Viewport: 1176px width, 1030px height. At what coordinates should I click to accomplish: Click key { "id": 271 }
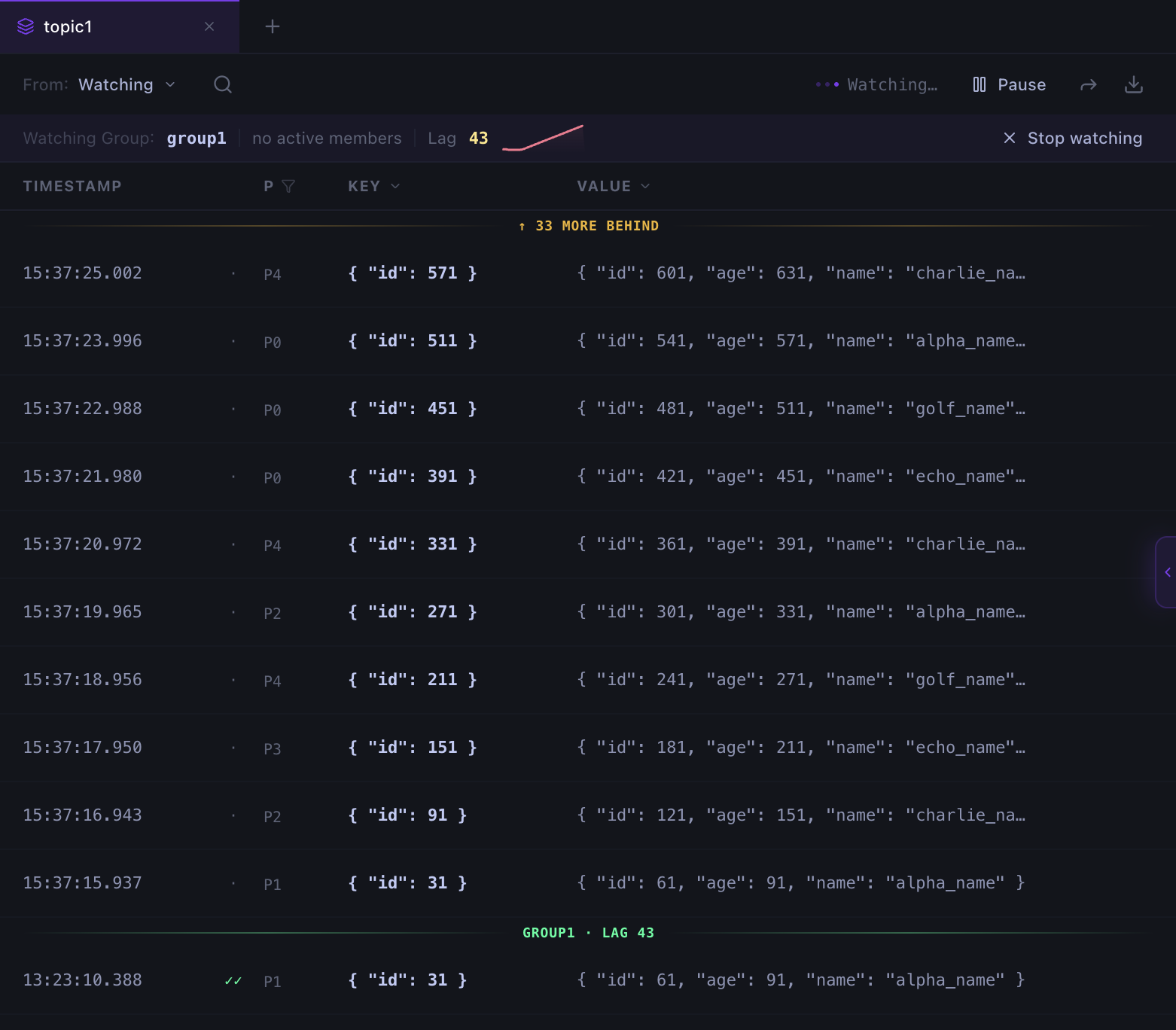[x=413, y=612]
